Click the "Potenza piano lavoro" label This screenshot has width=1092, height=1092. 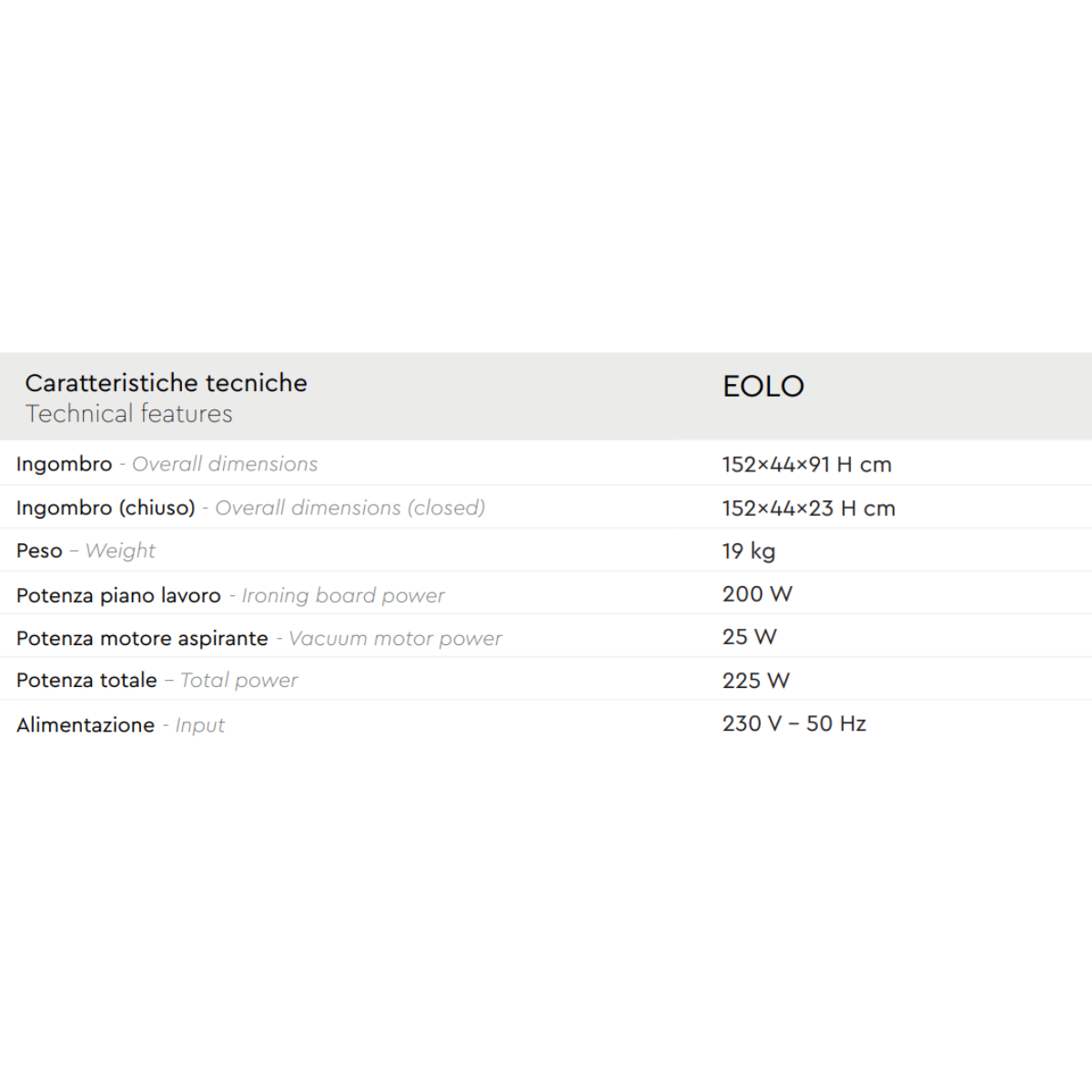(x=118, y=595)
